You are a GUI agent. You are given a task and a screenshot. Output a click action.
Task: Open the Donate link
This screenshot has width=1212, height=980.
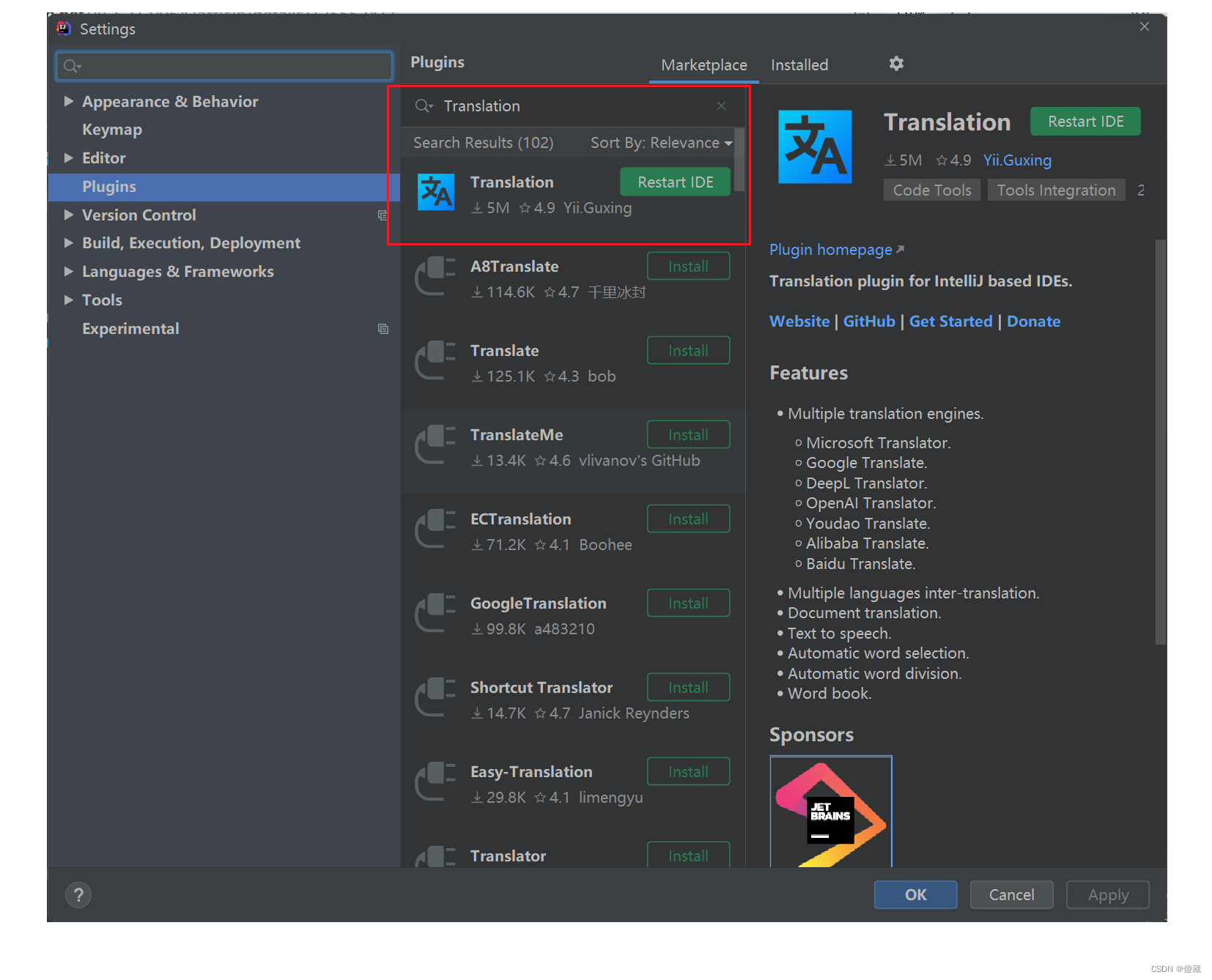1033,322
